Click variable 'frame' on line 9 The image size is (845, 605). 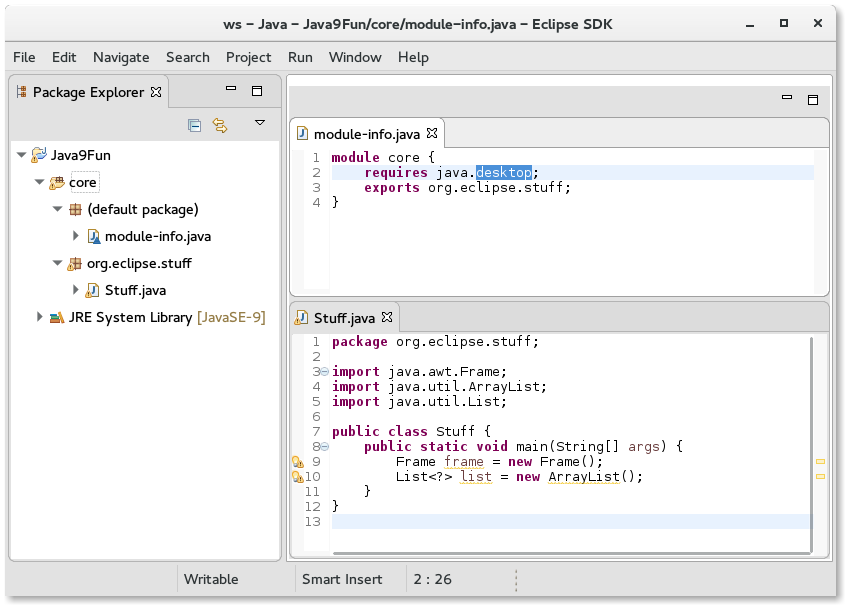coord(464,462)
